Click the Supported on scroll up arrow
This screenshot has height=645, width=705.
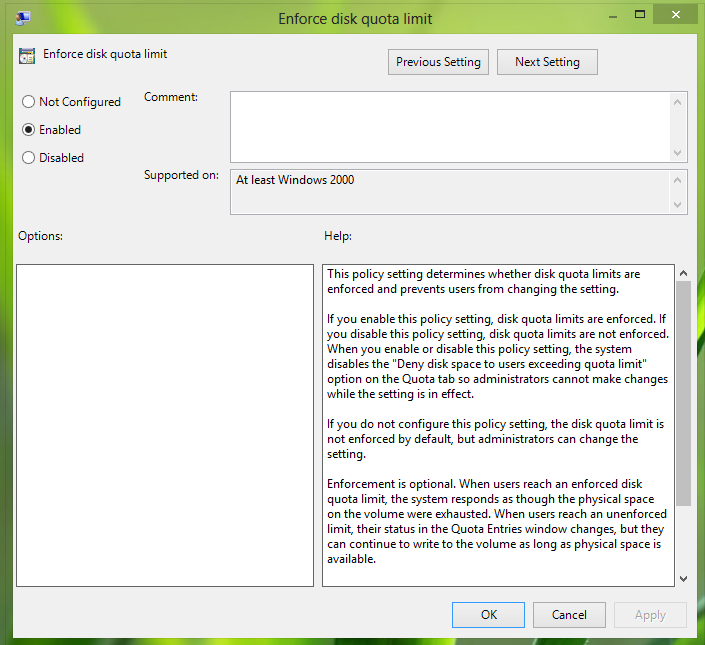coord(678,180)
